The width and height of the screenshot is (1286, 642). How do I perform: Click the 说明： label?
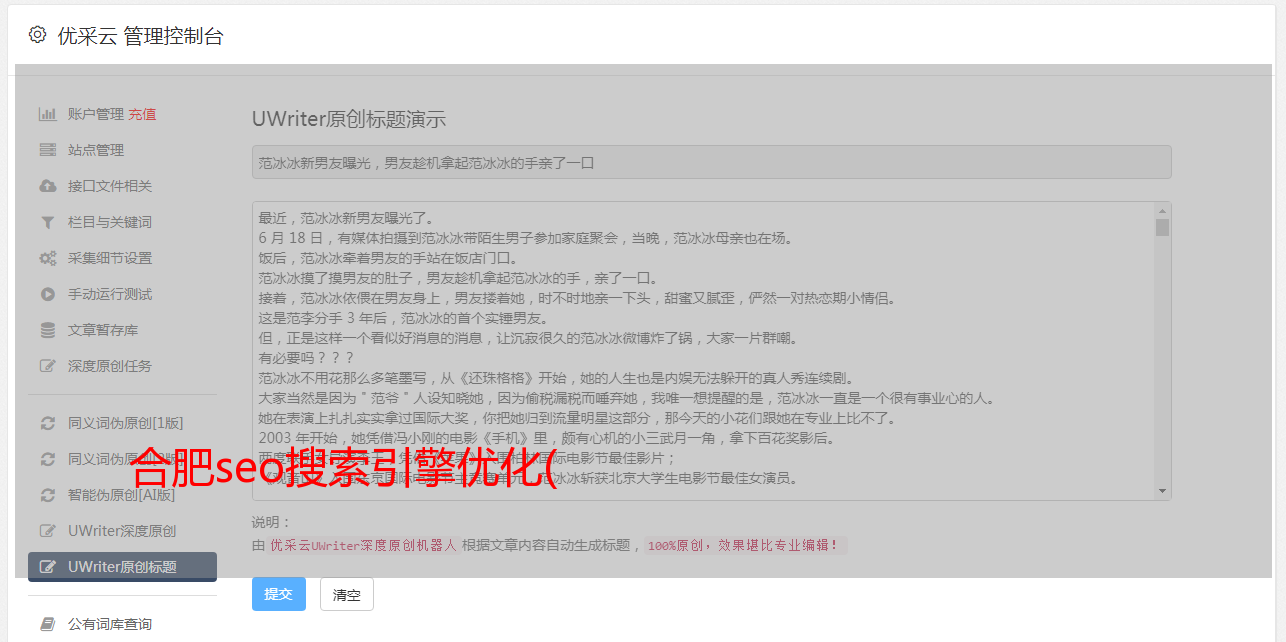pyautogui.click(x=271, y=522)
